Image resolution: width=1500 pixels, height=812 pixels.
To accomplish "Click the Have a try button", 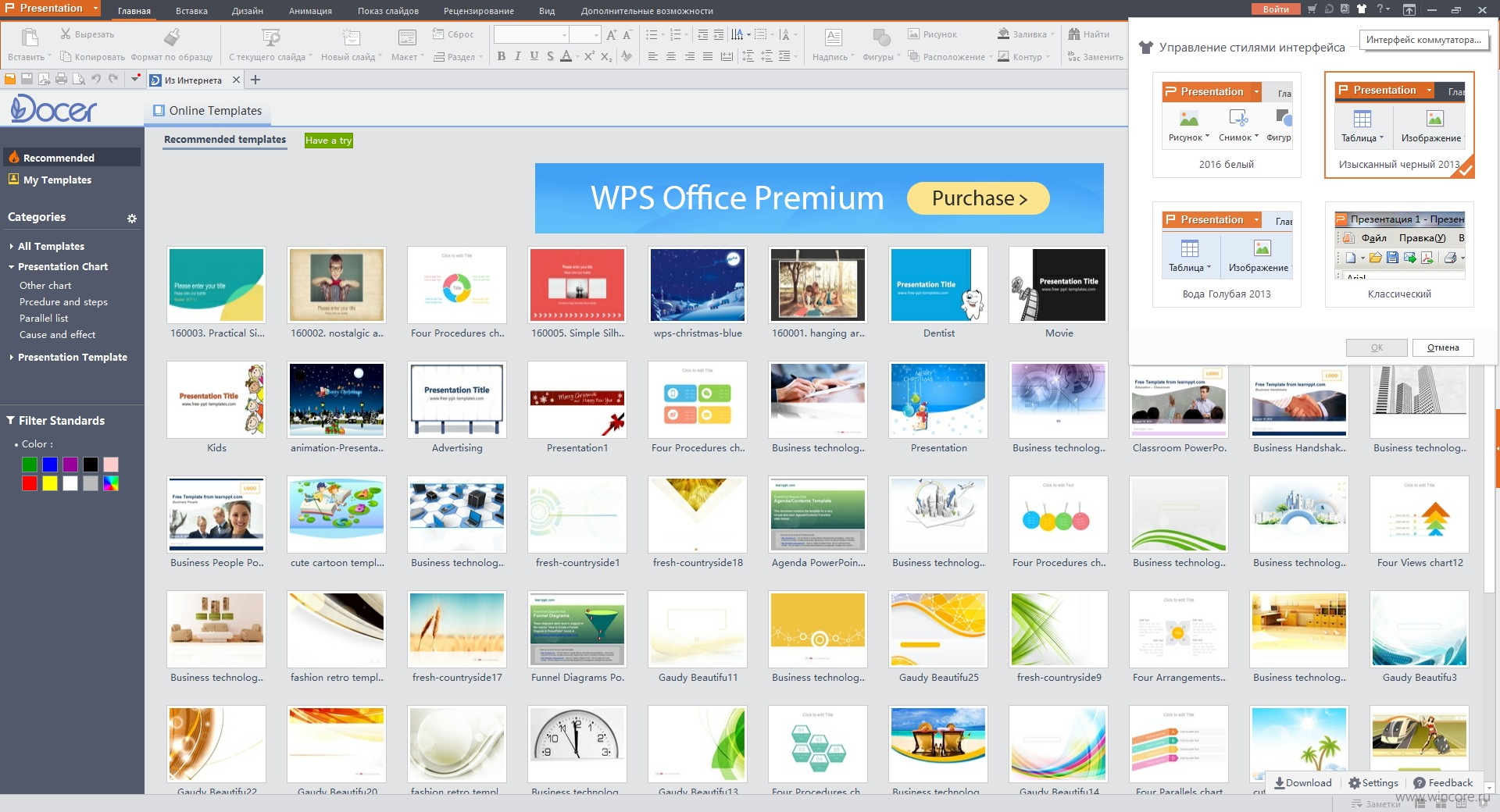I will (x=328, y=141).
